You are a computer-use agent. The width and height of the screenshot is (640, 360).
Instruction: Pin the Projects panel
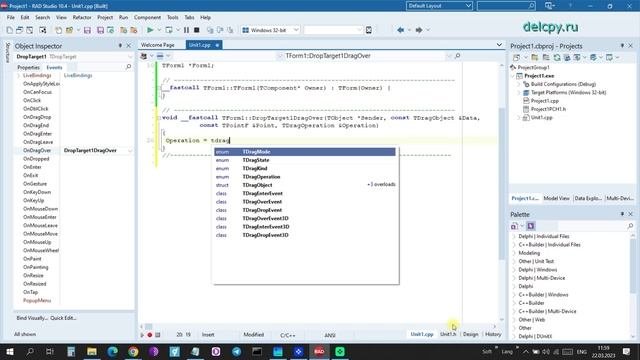[x=622, y=46]
